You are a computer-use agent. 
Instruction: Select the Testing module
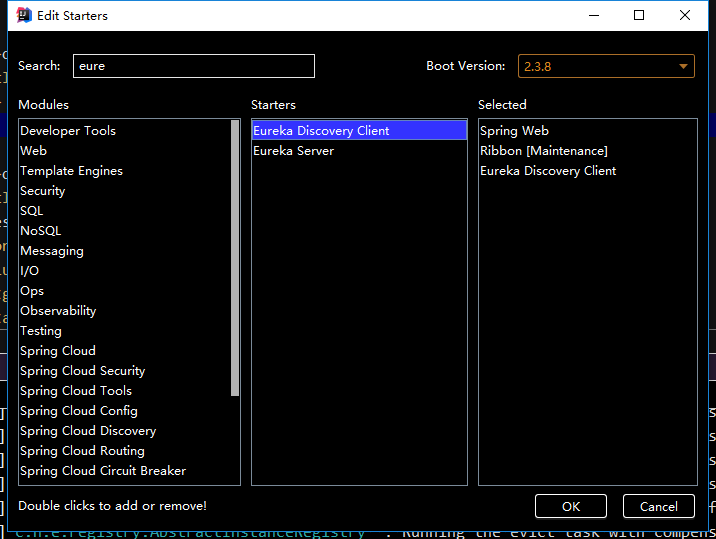coord(41,331)
